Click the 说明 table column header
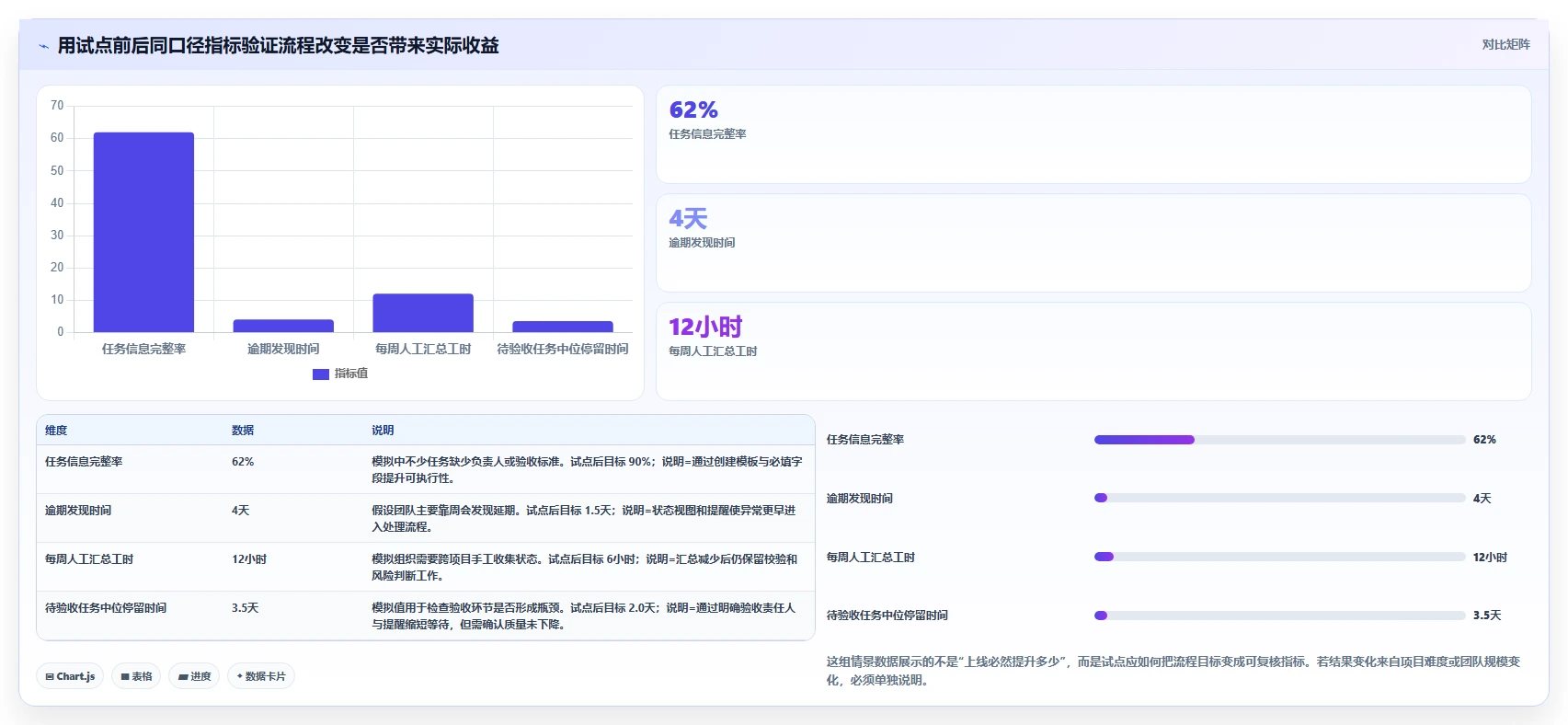This screenshot has height=725, width=1568. (x=383, y=431)
